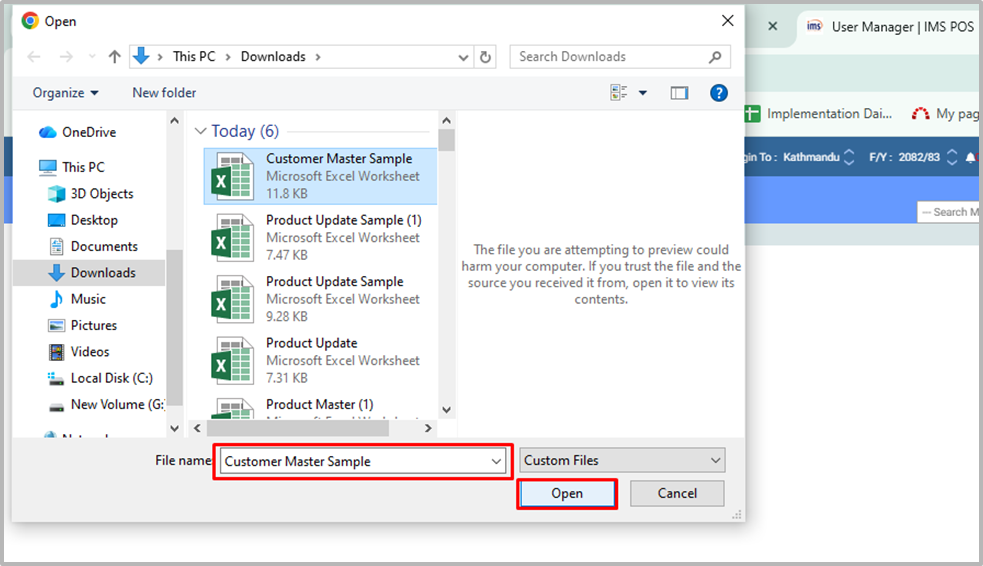
Task: Click the OneDrive cloud icon in sidebar
Action: pyautogui.click(x=48, y=132)
